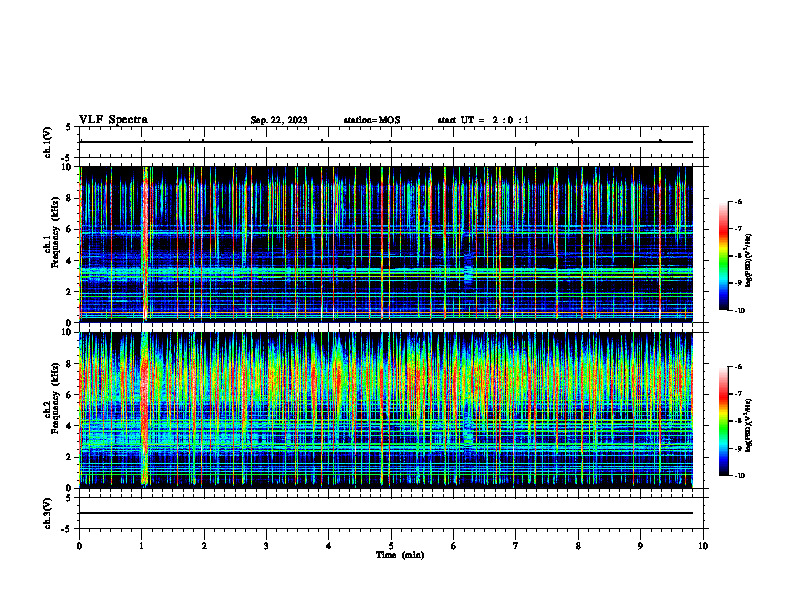Click the time axis end label "10"

tap(703, 546)
